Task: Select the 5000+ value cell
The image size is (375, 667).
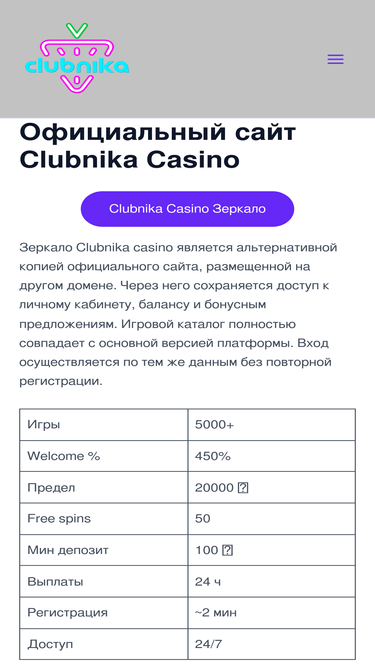Action: pyautogui.click(x=271, y=425)
